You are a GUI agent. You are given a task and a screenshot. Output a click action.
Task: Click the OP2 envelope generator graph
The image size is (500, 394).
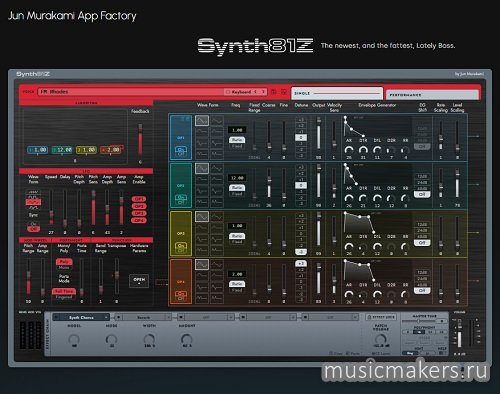[377, 175]
